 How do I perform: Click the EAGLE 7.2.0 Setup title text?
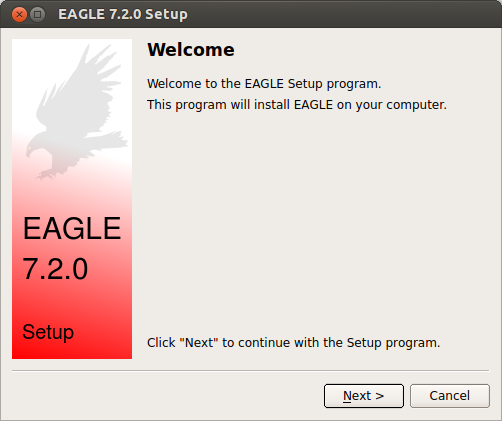click(123, 14)
